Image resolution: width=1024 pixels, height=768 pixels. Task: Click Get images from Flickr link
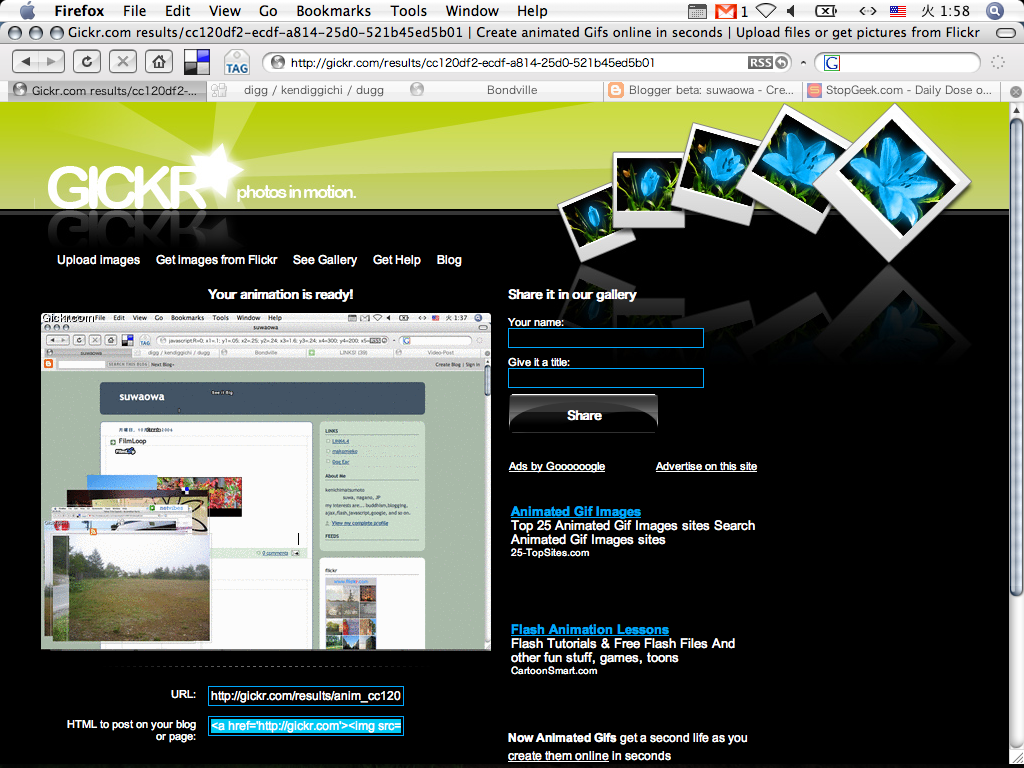(216, 260)
